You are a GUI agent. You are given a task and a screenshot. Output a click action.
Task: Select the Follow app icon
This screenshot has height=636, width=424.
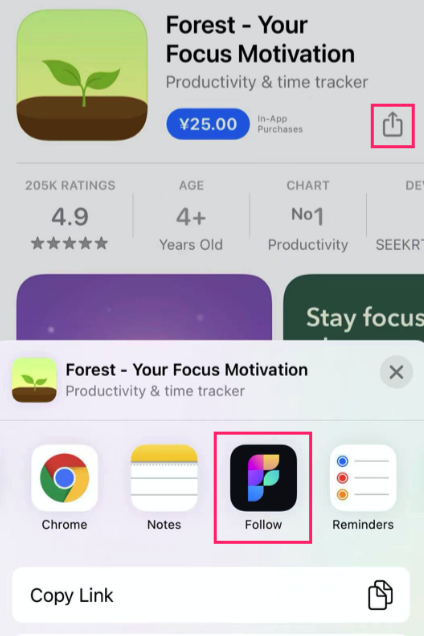(x=263, y=478)
